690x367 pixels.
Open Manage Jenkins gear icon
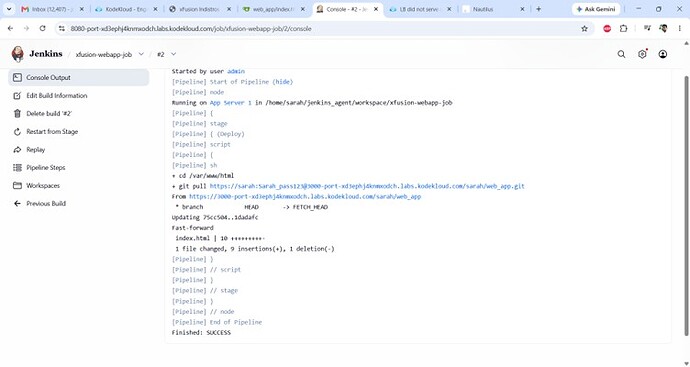642,54
